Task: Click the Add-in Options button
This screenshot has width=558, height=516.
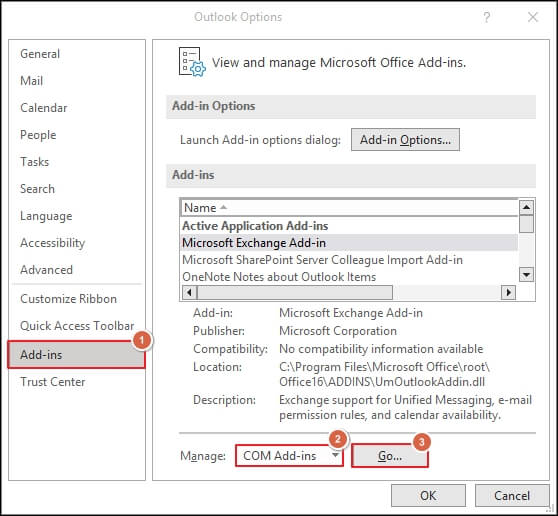Action: tap(405, 140)
